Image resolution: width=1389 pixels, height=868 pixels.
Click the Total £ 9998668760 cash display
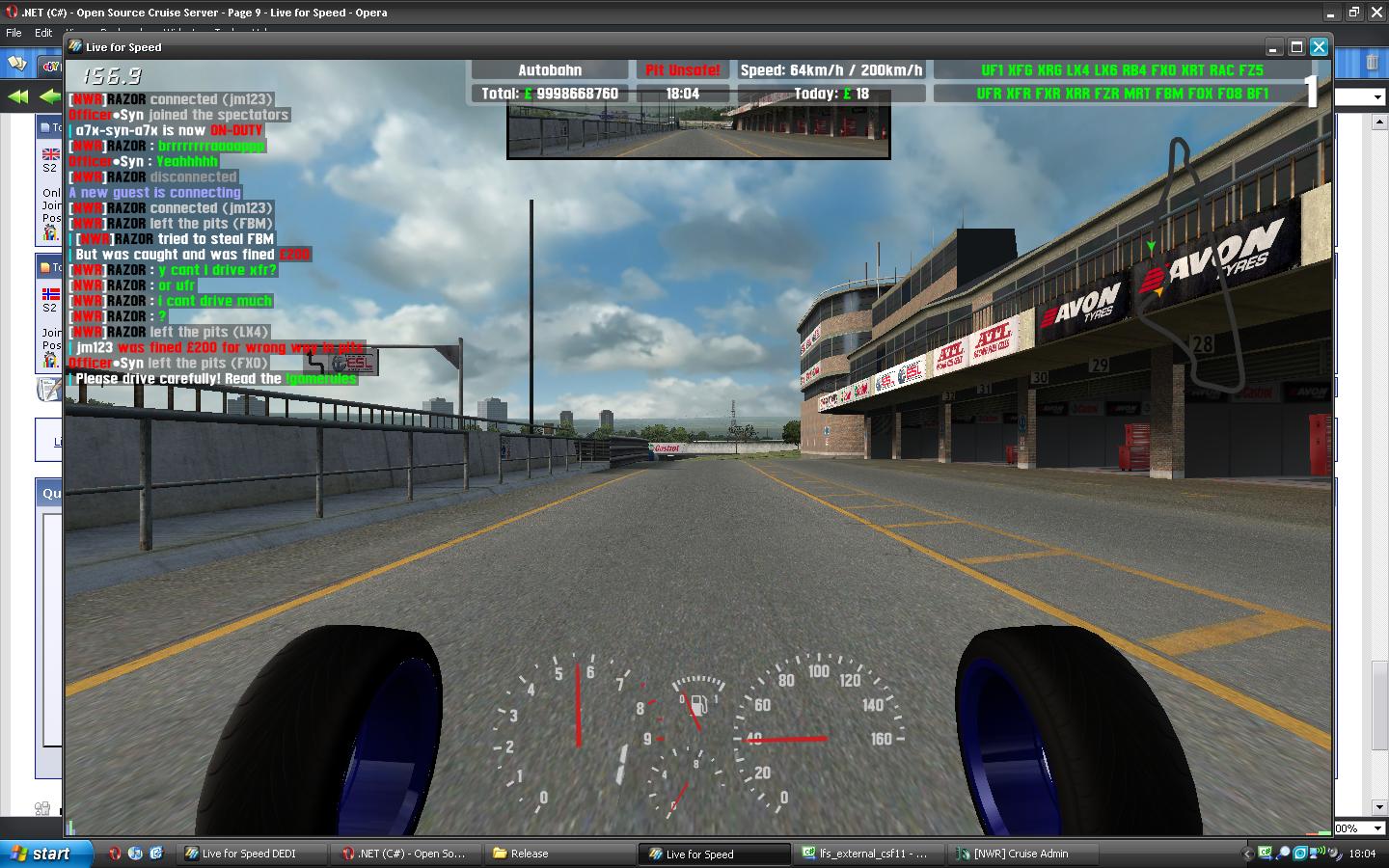pyautogui.click(x=550, y=94)
